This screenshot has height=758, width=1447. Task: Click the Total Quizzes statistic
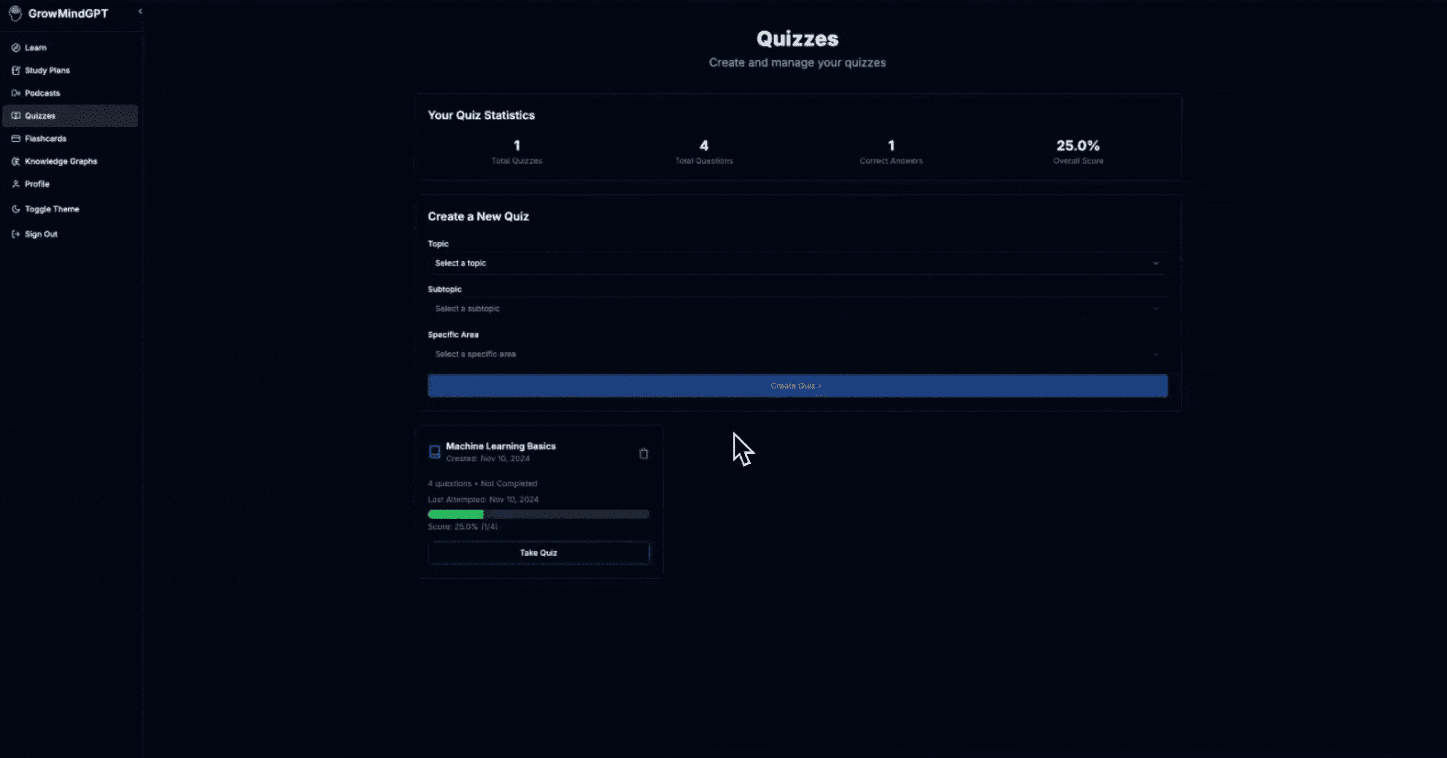click(517, 152)
